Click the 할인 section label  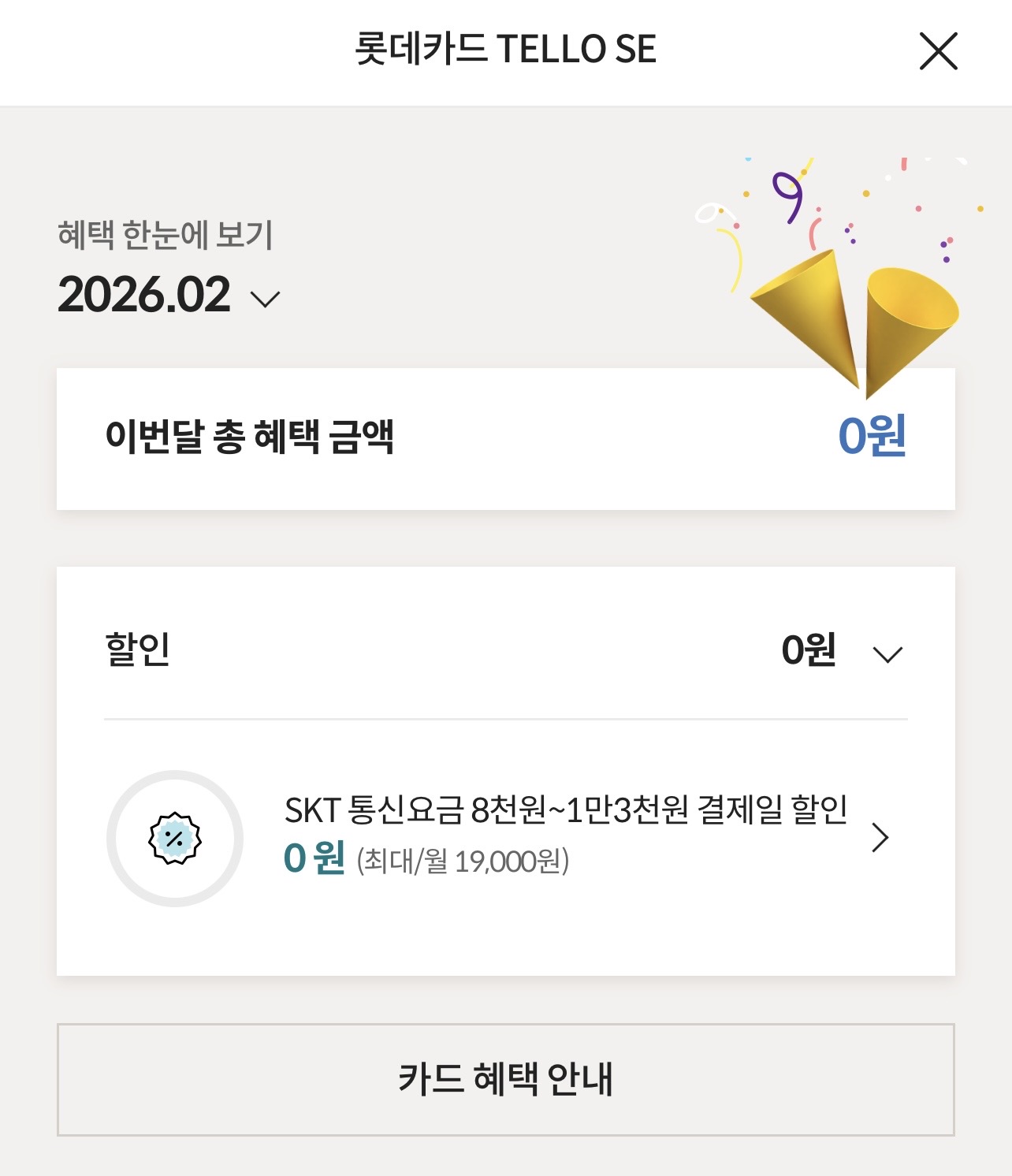138,649
